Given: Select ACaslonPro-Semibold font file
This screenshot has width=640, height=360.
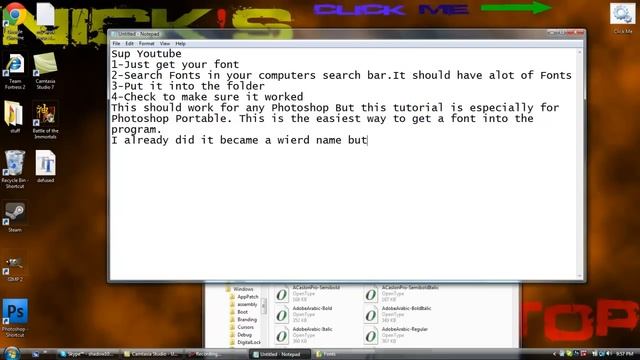Looking at the screenshot, I should pos(308,293).
